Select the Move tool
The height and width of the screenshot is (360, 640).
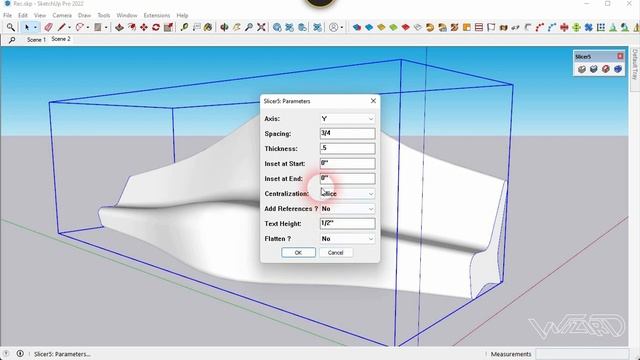144,27
